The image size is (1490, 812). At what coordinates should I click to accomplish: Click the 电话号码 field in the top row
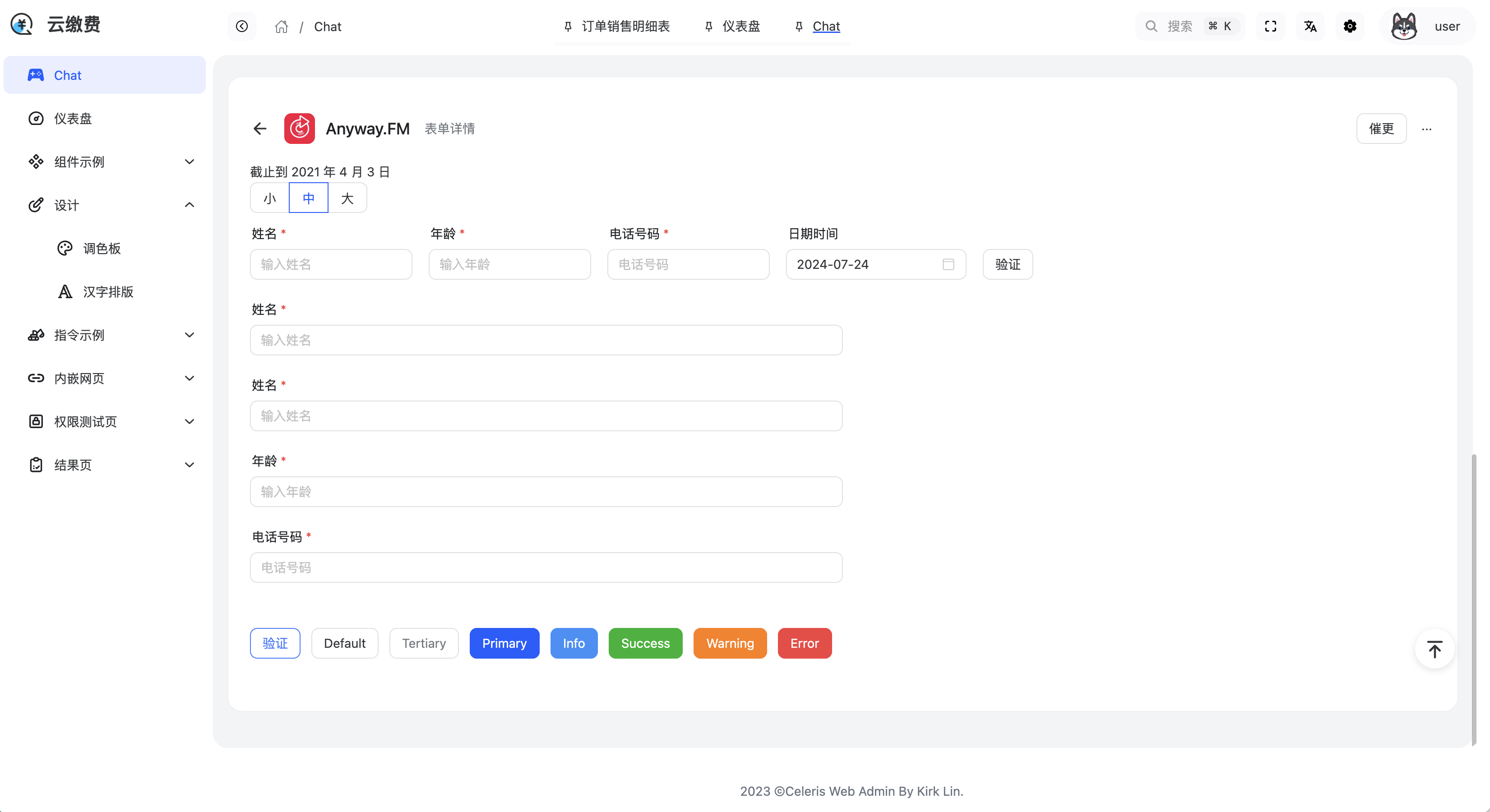tap(688, 264)
